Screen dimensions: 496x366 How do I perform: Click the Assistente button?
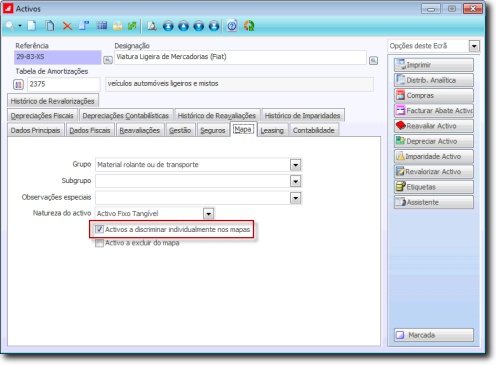tap(434, 202)
